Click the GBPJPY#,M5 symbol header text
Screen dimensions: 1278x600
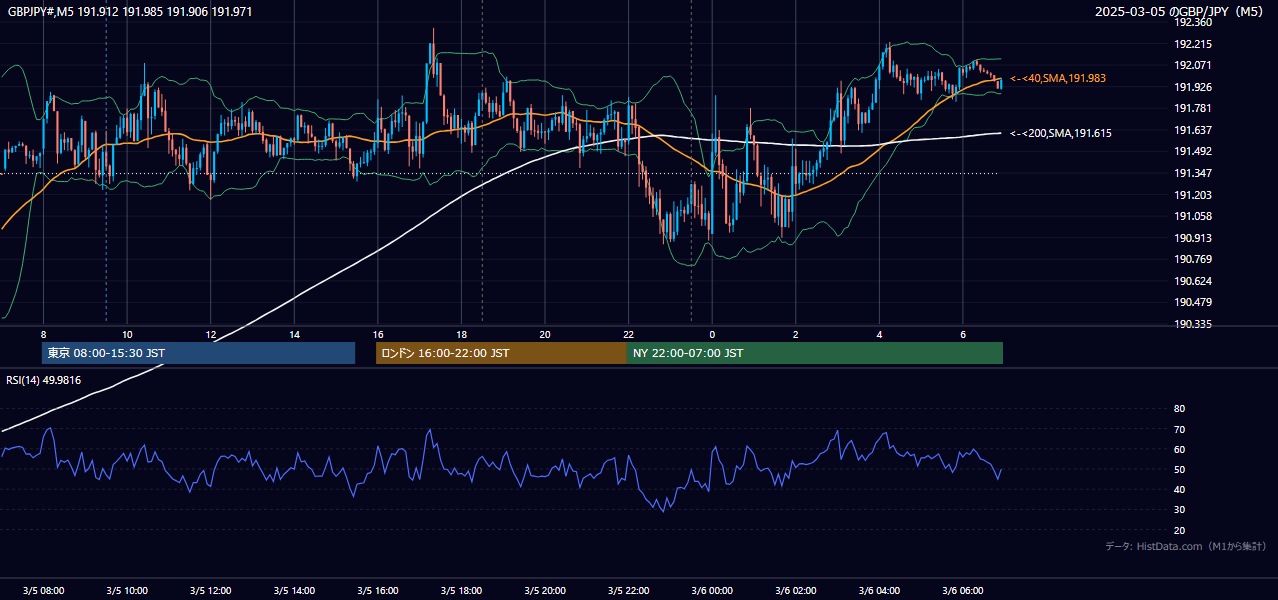[x=130, y=12]
